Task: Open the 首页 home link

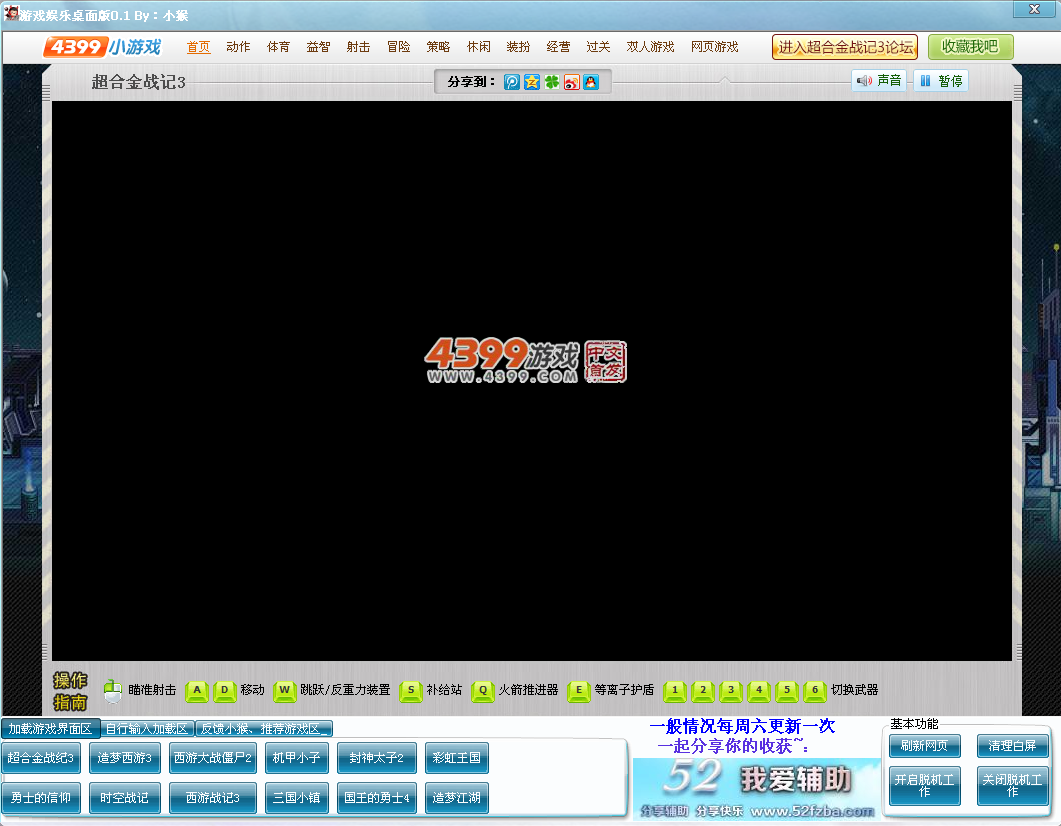Action: pyautogui.click(x=198, y=47)
